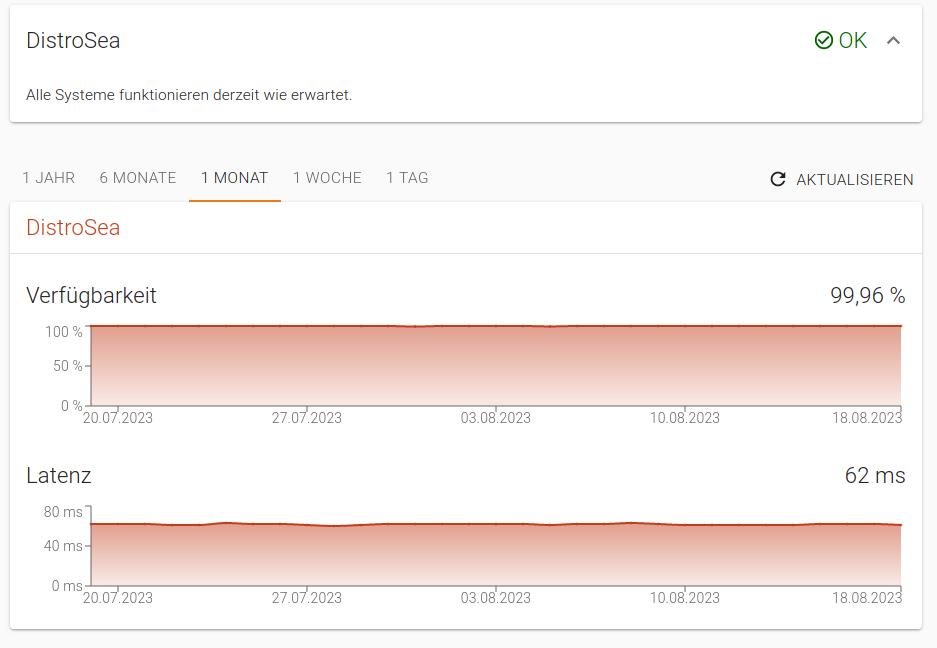Click 03.08.2023 date under availability chart

(x=495, y=418)
